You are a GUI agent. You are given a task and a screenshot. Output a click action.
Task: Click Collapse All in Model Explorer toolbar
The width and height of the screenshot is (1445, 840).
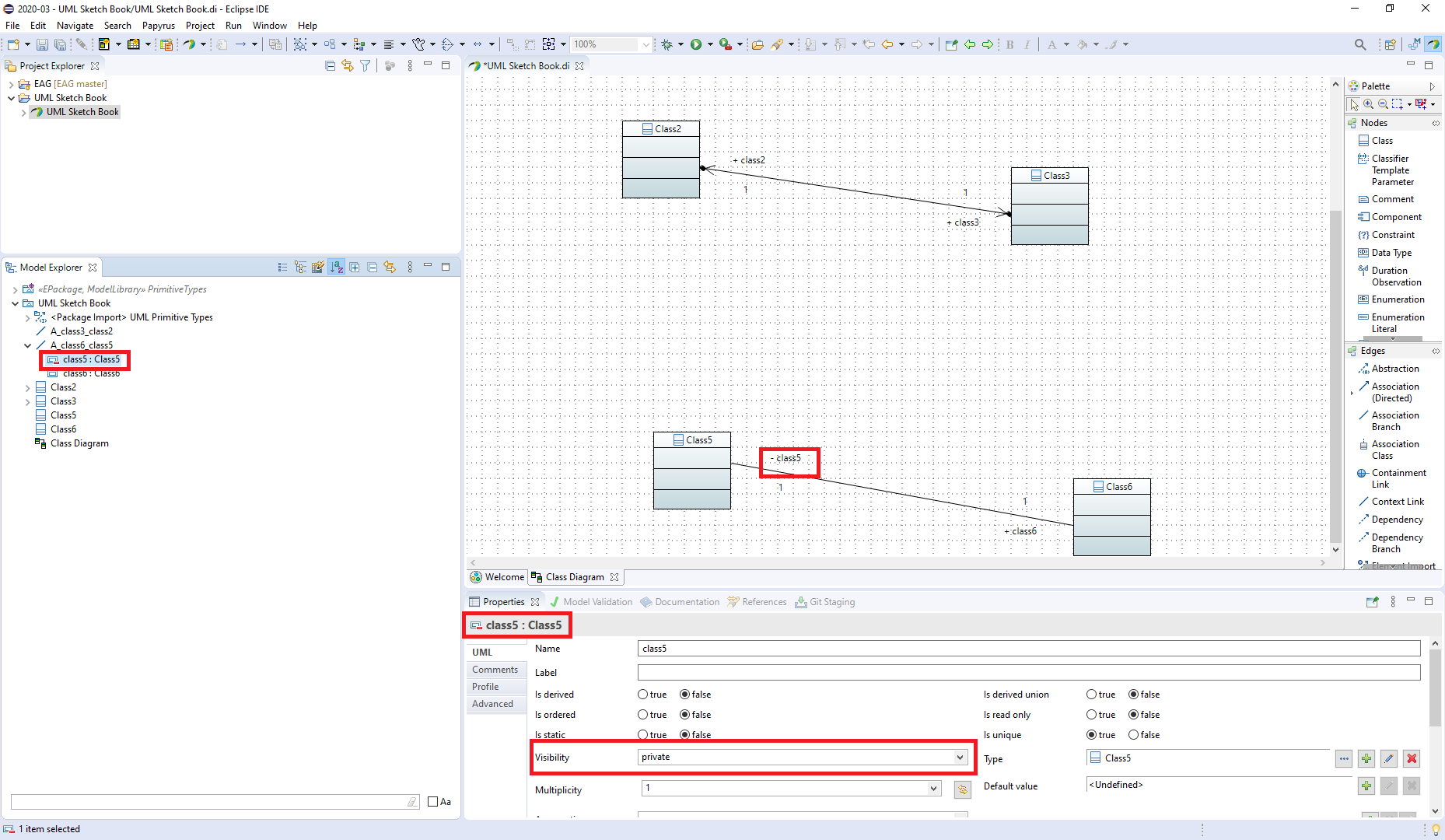point(373,267)
